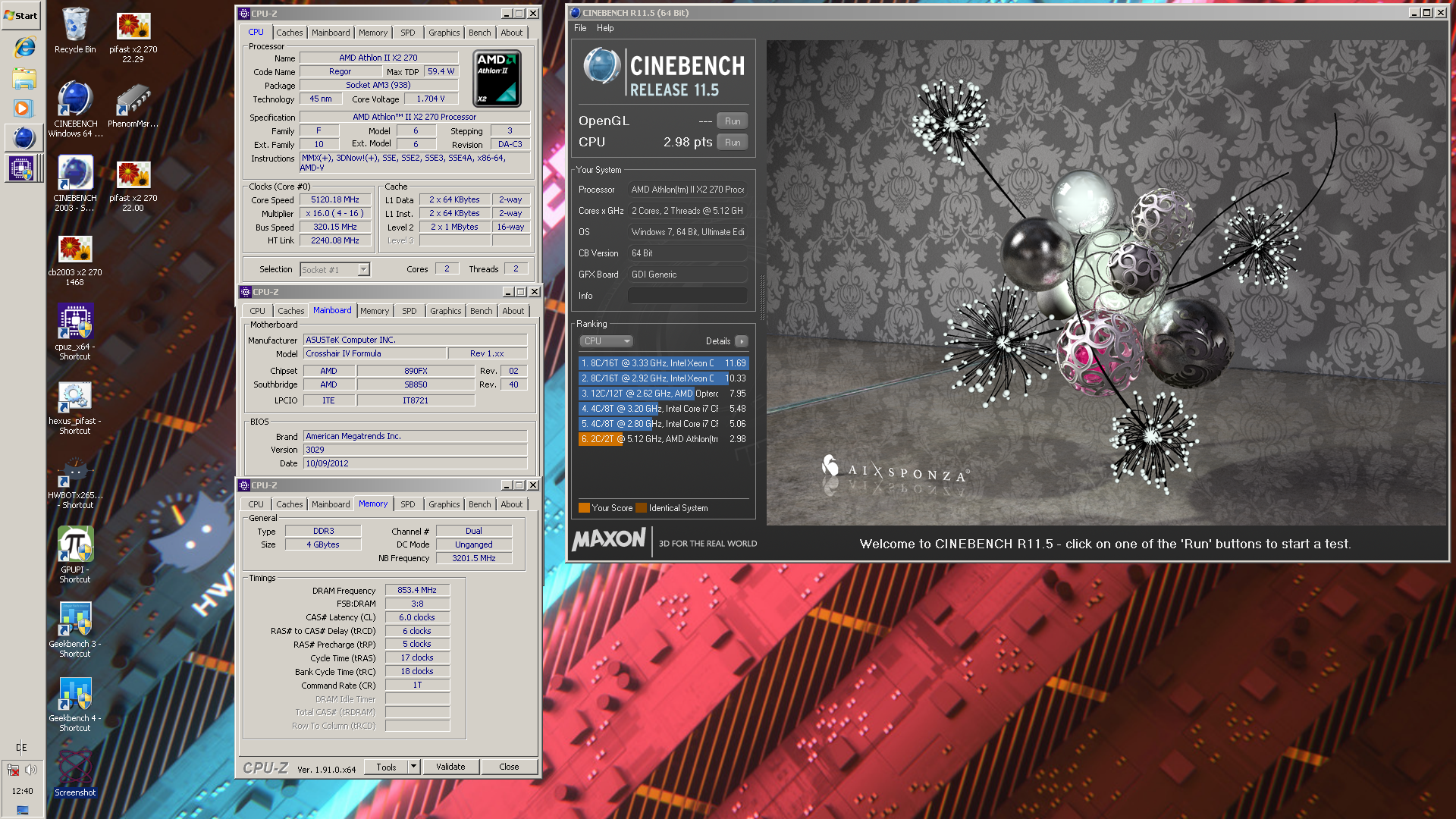The width and height of the screenshot is (1456, 819).
Task: Click the network tray icon
Action: pyautogui.click(x=13, y=770)
